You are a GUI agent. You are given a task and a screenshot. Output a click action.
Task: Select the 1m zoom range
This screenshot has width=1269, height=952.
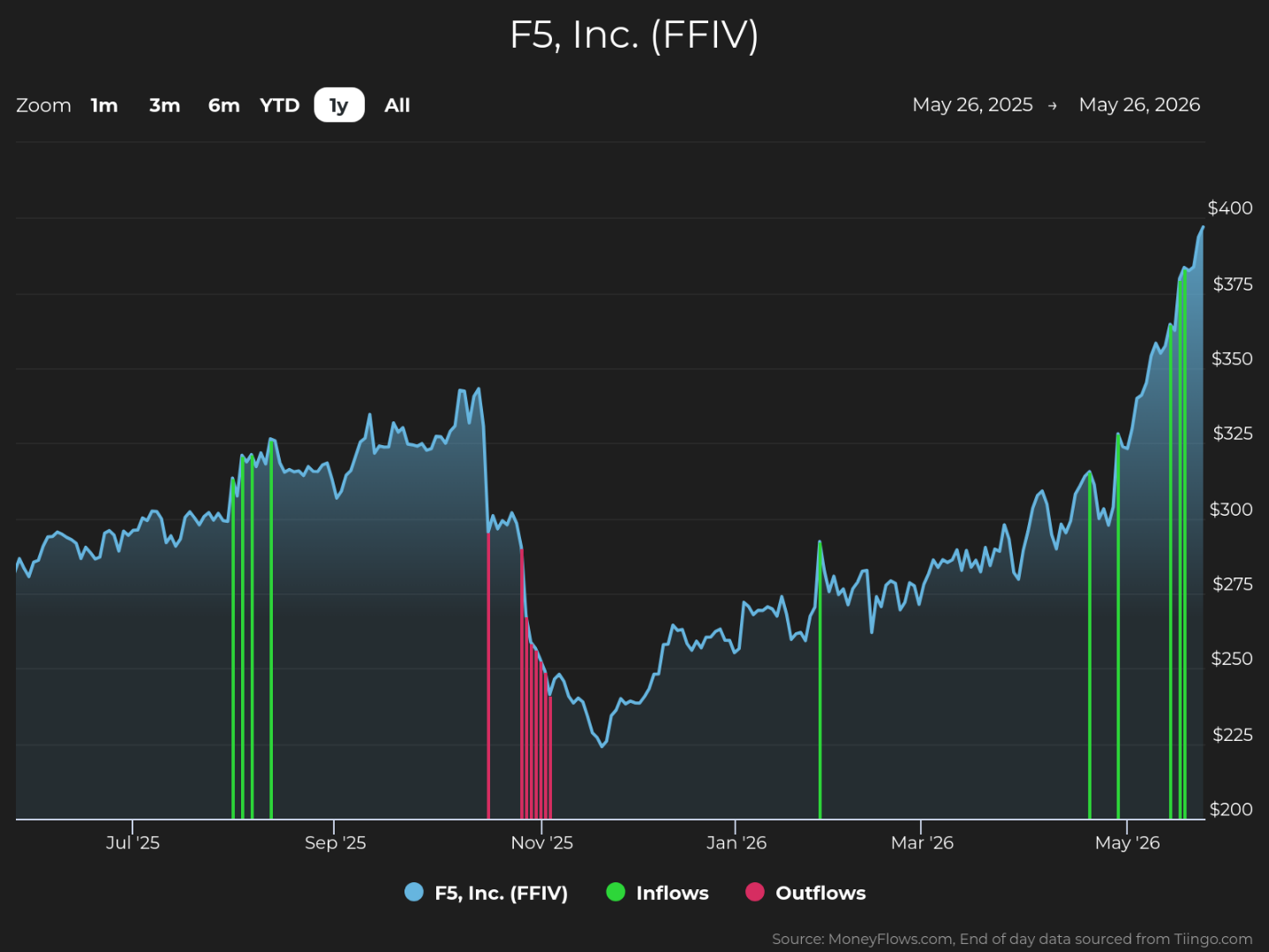(104, 105)
